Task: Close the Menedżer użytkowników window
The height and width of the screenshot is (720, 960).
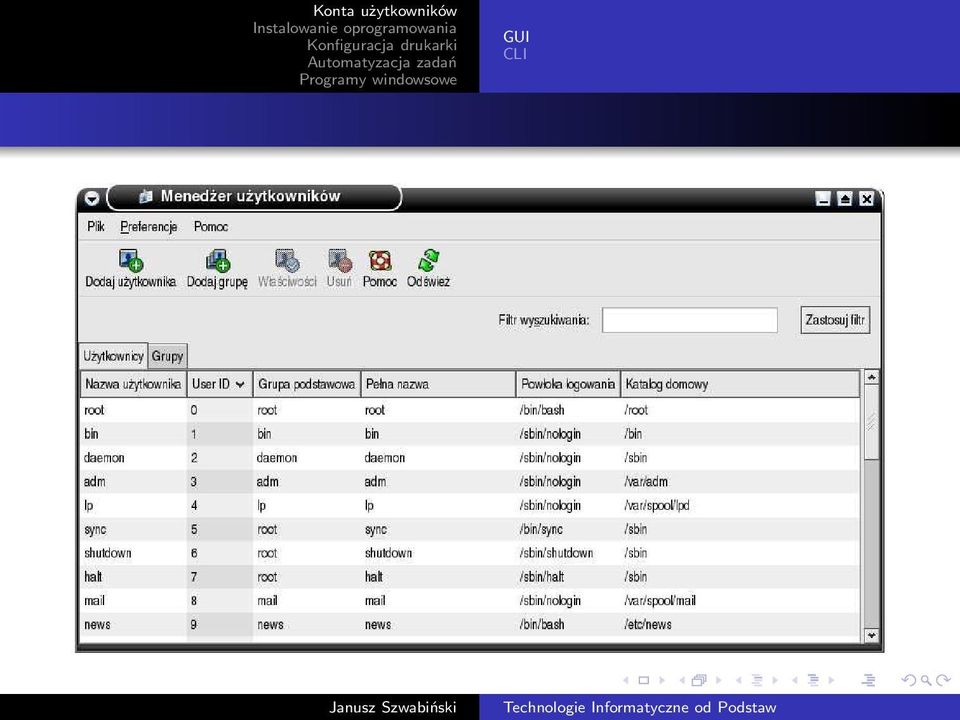Action: click(866, 198)
